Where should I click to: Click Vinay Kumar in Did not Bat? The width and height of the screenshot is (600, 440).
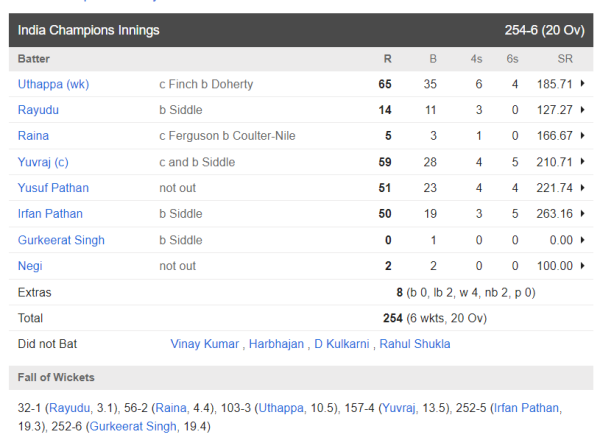pyautogui.click(x=205, y=344)
